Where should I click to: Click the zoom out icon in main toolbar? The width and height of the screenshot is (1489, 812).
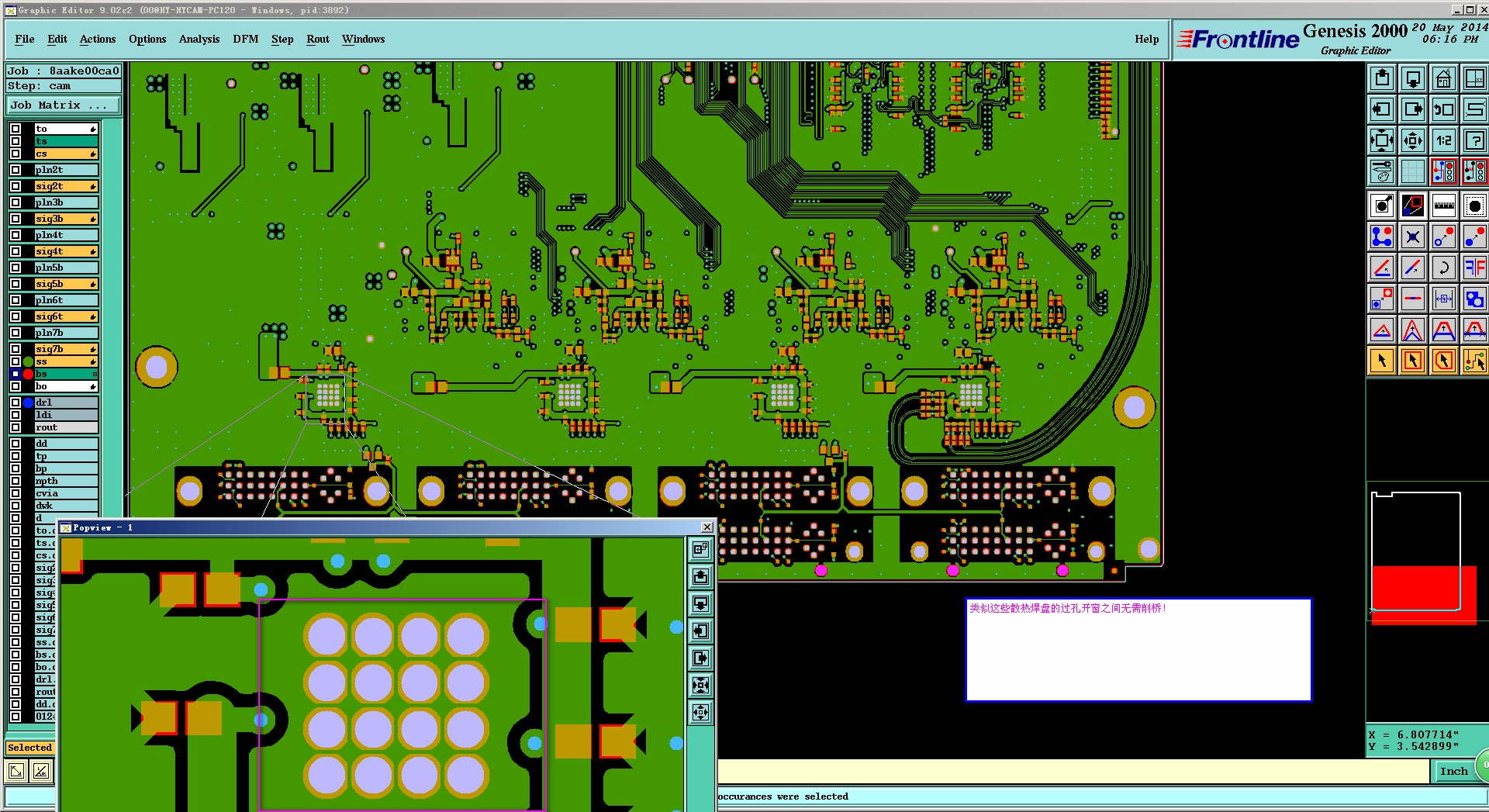[x=1413, y=140]
